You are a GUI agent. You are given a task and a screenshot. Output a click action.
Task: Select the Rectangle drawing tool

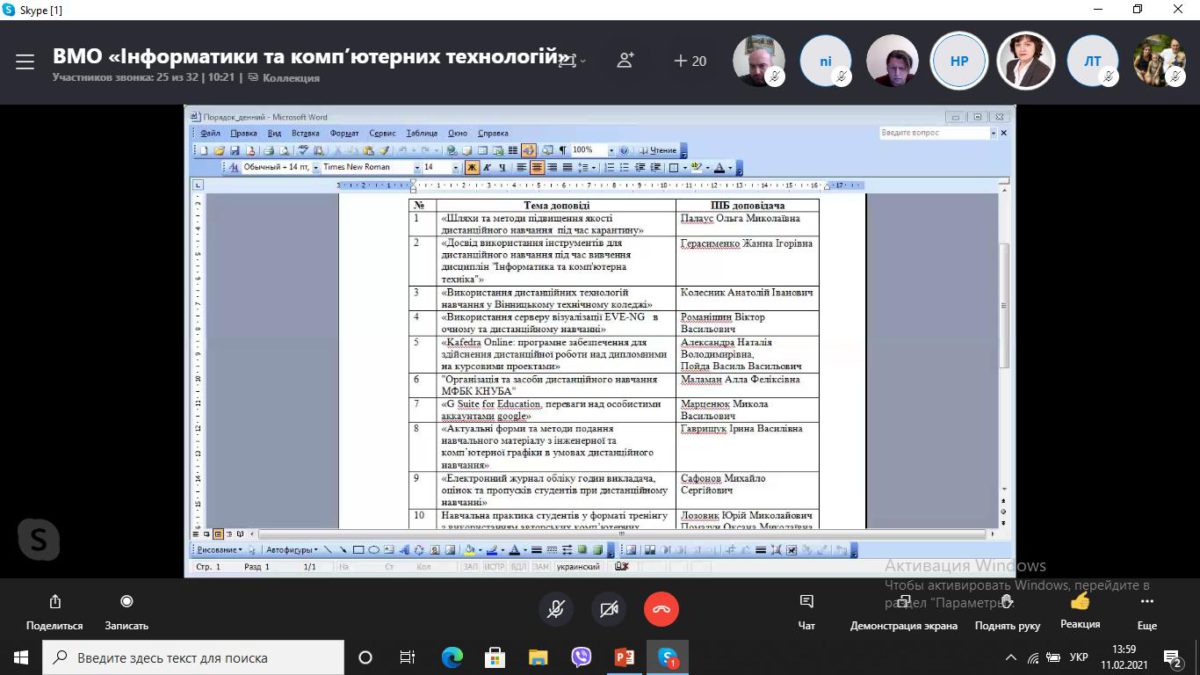[358, 550]
